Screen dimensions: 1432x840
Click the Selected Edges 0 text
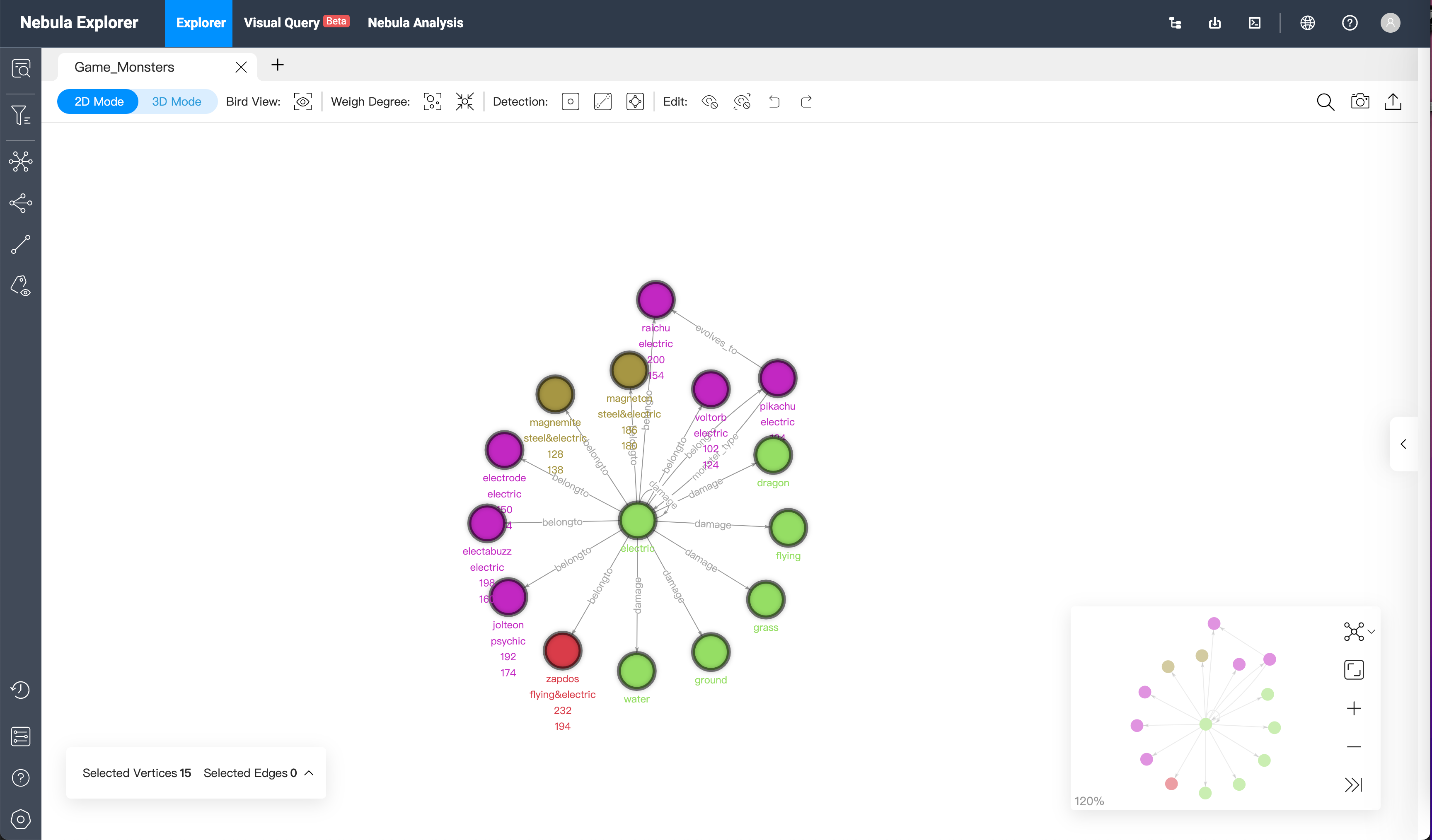[x=250, y=773]
